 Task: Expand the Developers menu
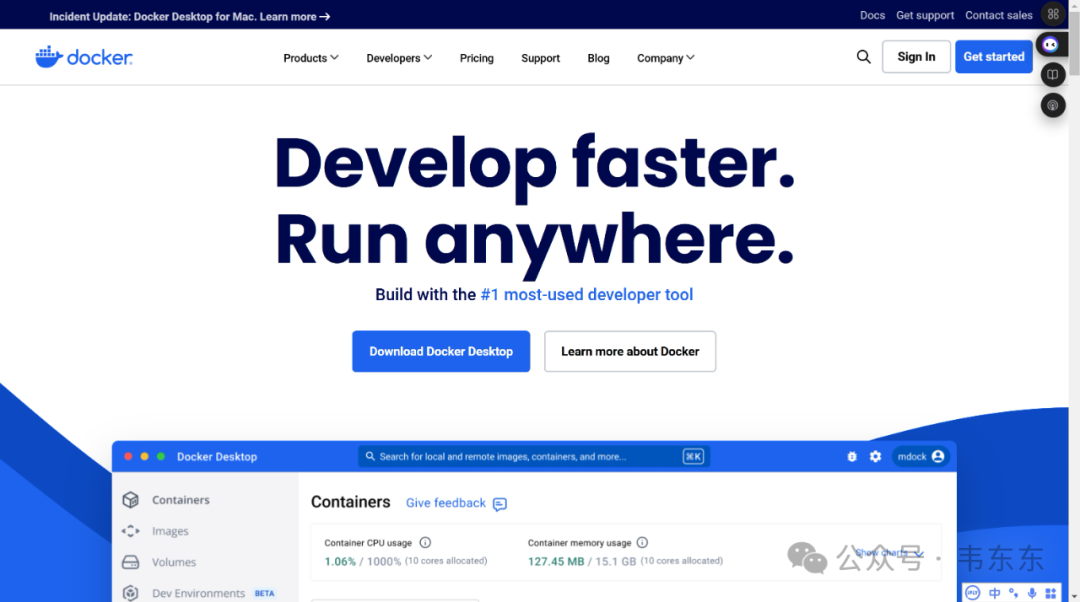pos(399,58)
